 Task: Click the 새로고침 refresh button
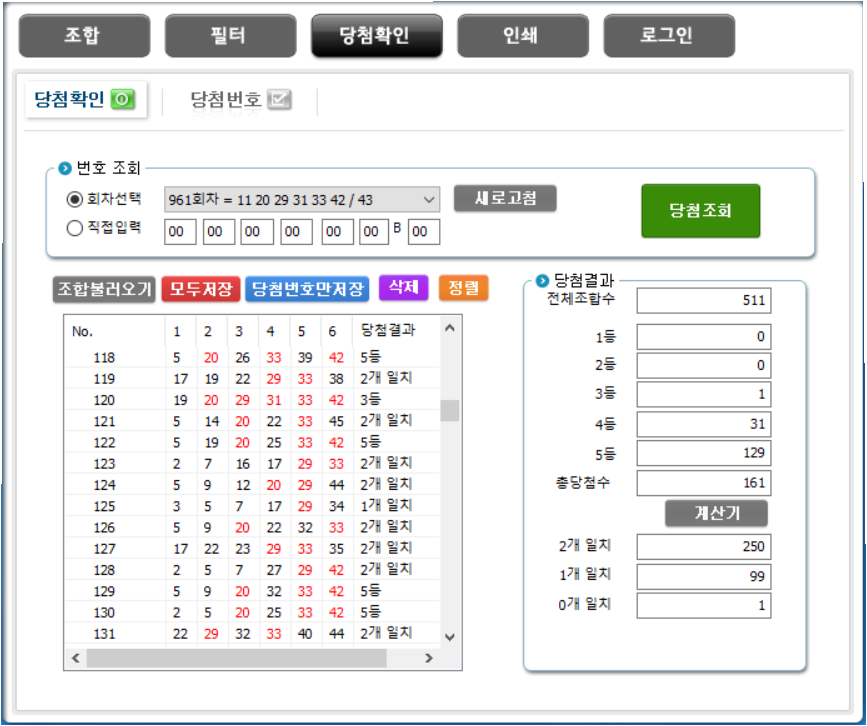[x=504, y=198]
